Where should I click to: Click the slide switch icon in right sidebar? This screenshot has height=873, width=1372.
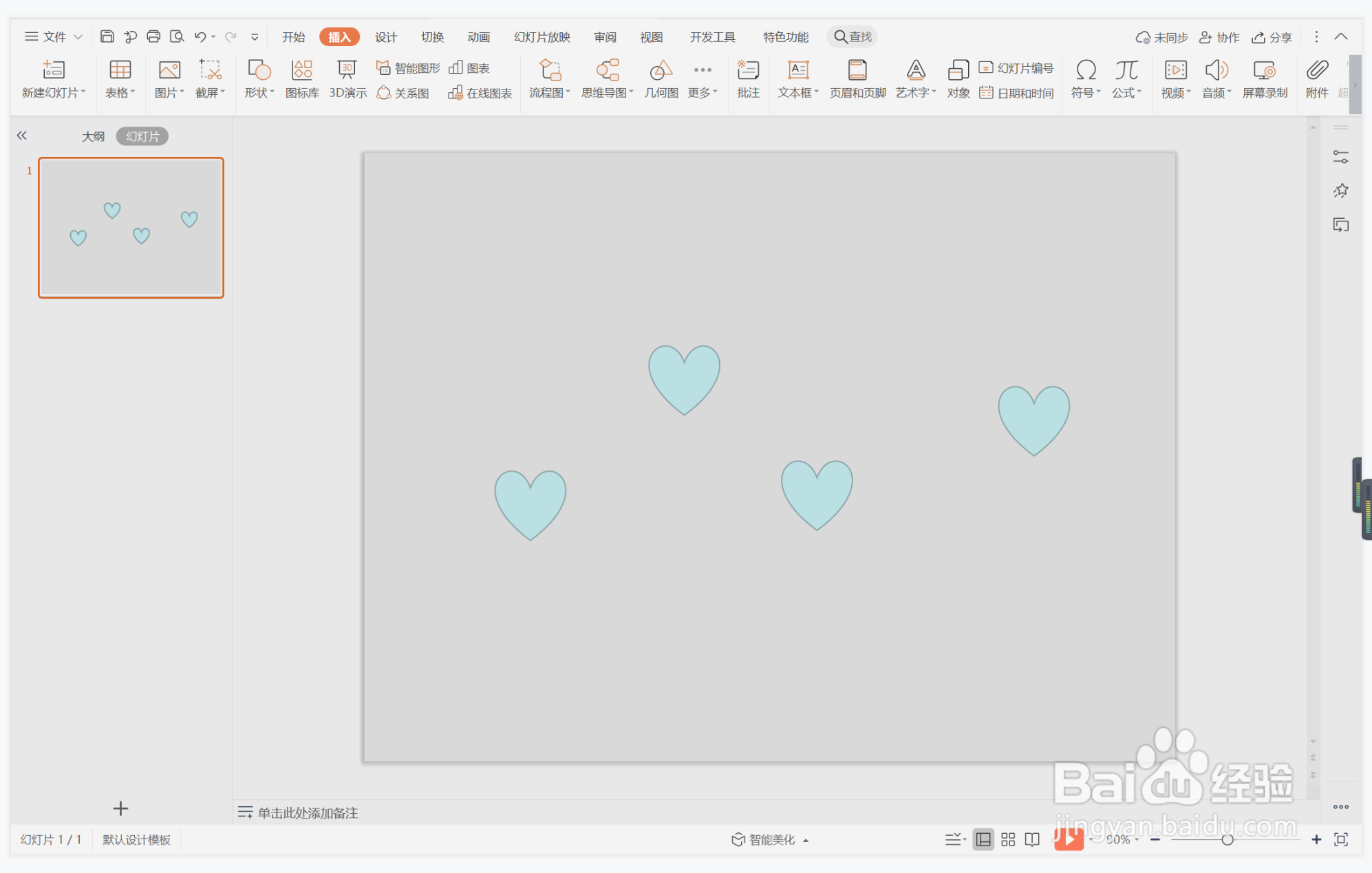point(1340,225)
